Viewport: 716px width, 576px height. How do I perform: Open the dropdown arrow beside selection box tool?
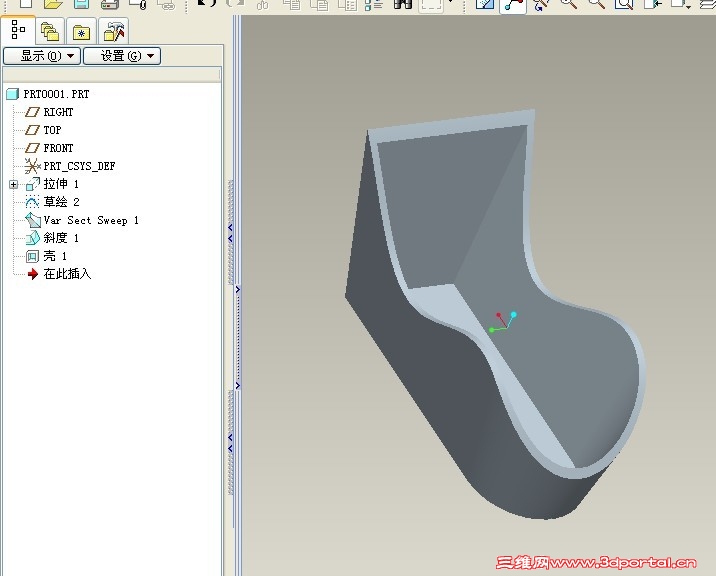pyautogui.click(x=451, y=3)
